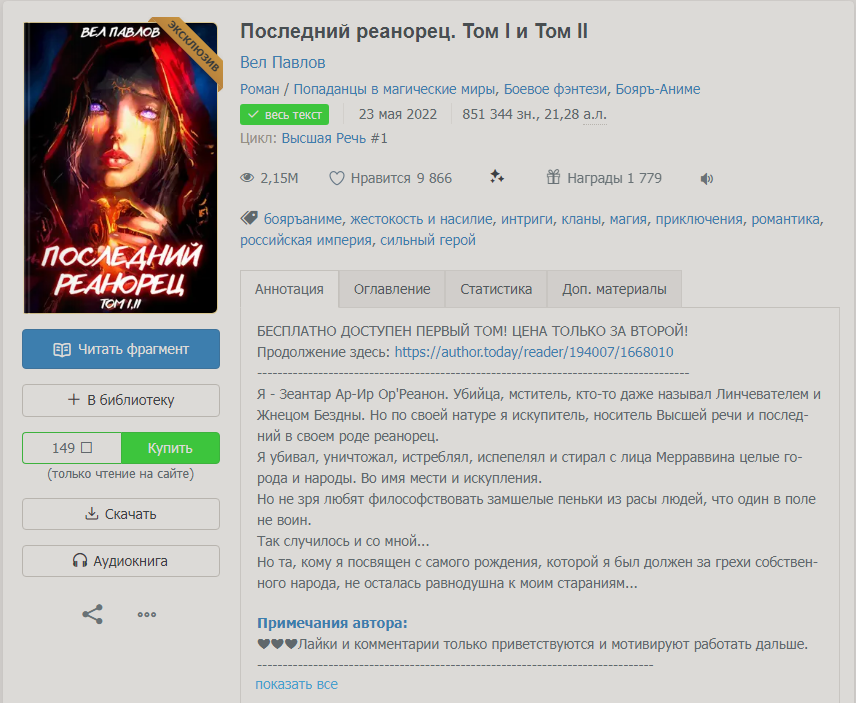Click the green Купить button
The height and width of the screenshot is (703, 856).
click(170, 448)
